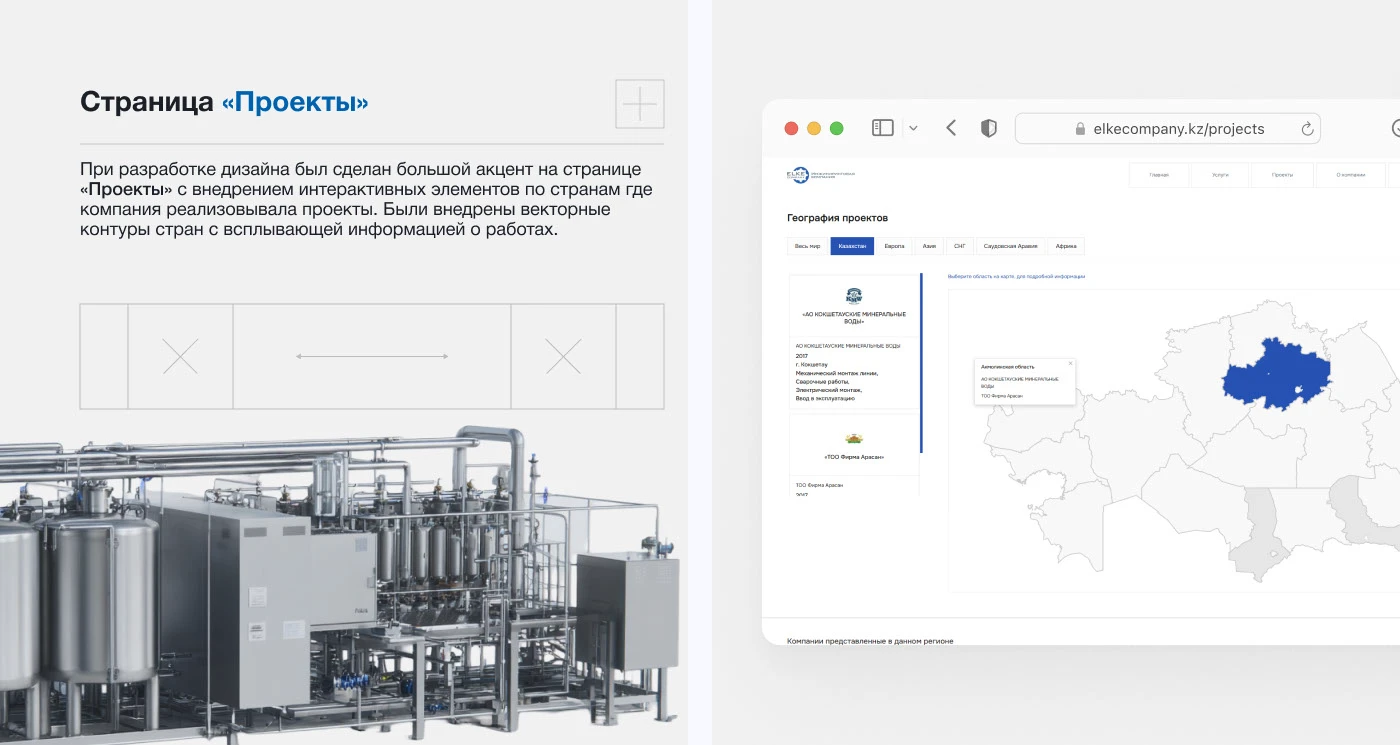Image resolution: width=1400 pixels, height=745 pixels.
Task: Close the Акмолинская область map popup
Action: (1070, 363)
